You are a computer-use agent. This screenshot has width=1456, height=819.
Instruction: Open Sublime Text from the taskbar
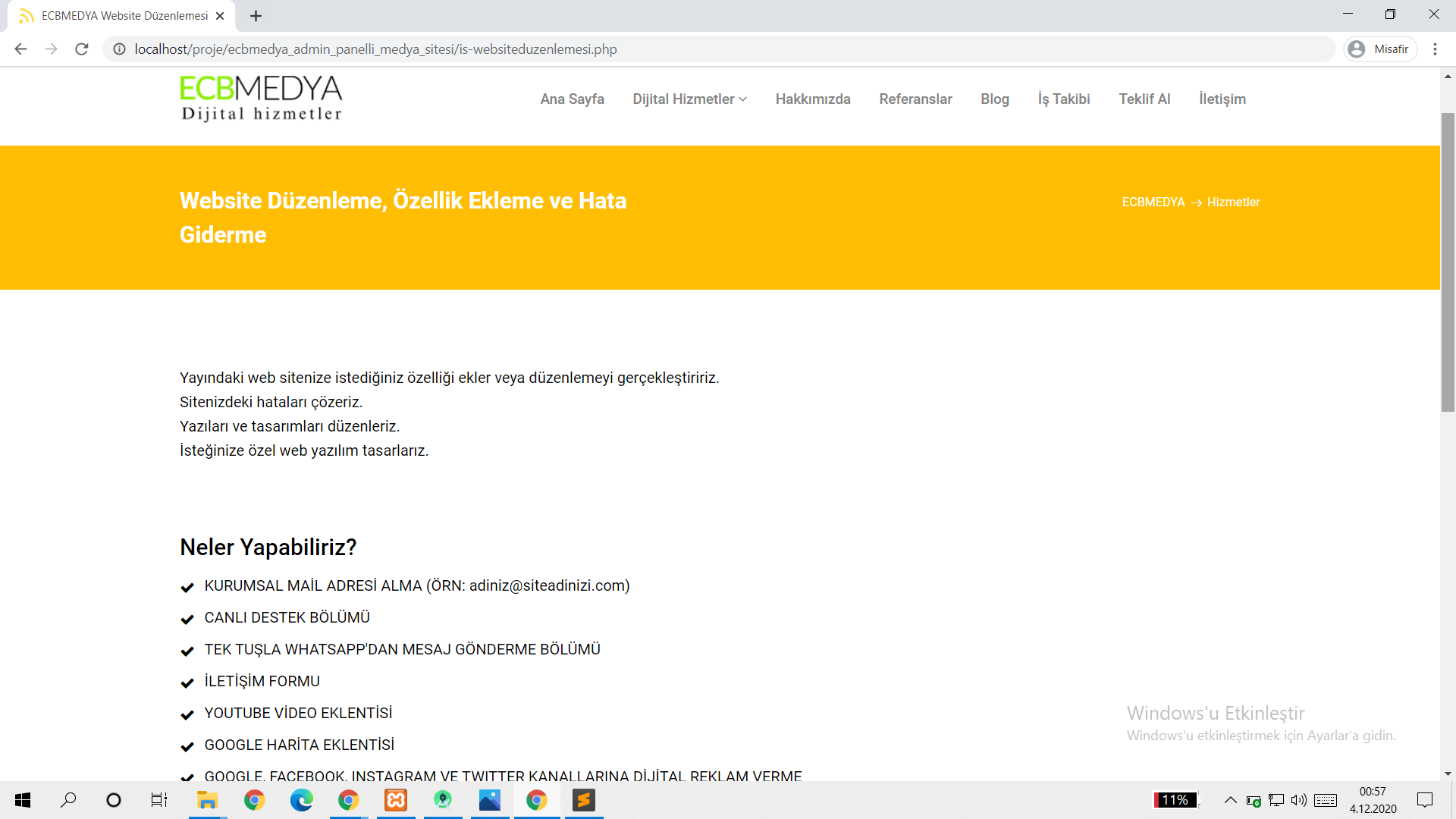click(583, 800)
